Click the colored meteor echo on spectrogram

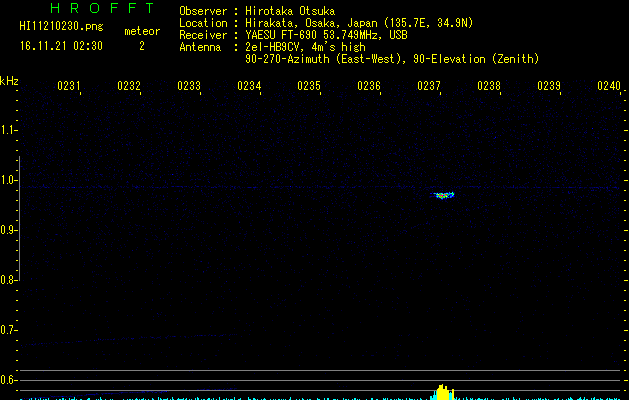coord(442,195)
